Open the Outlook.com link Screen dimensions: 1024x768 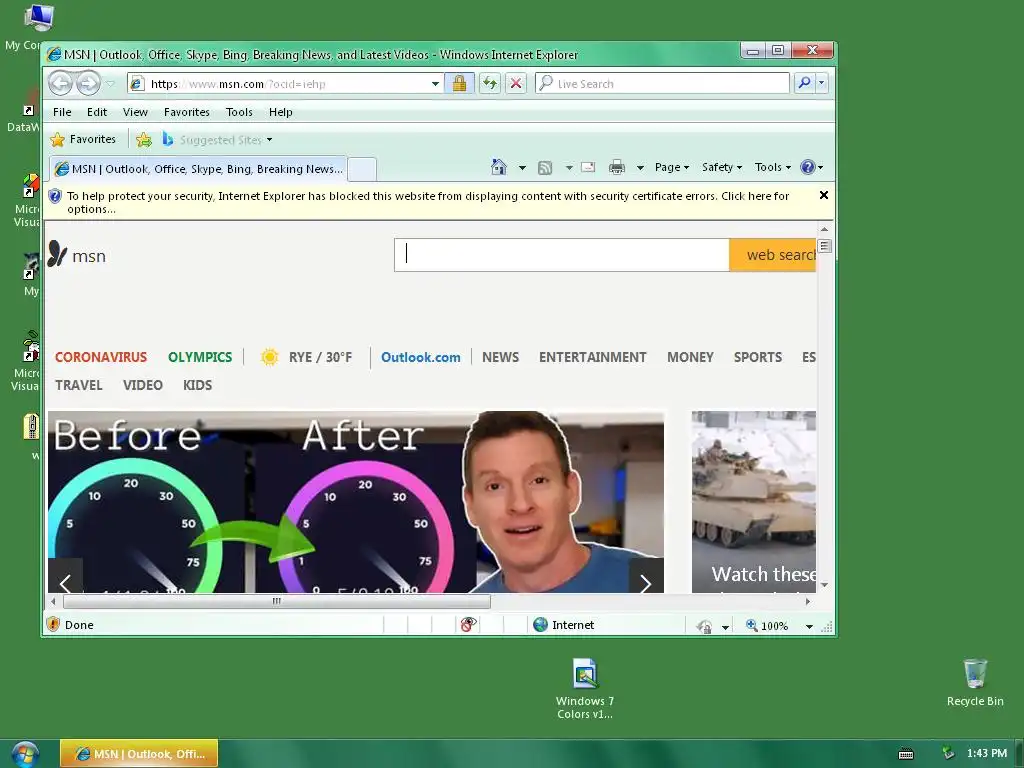421,357
